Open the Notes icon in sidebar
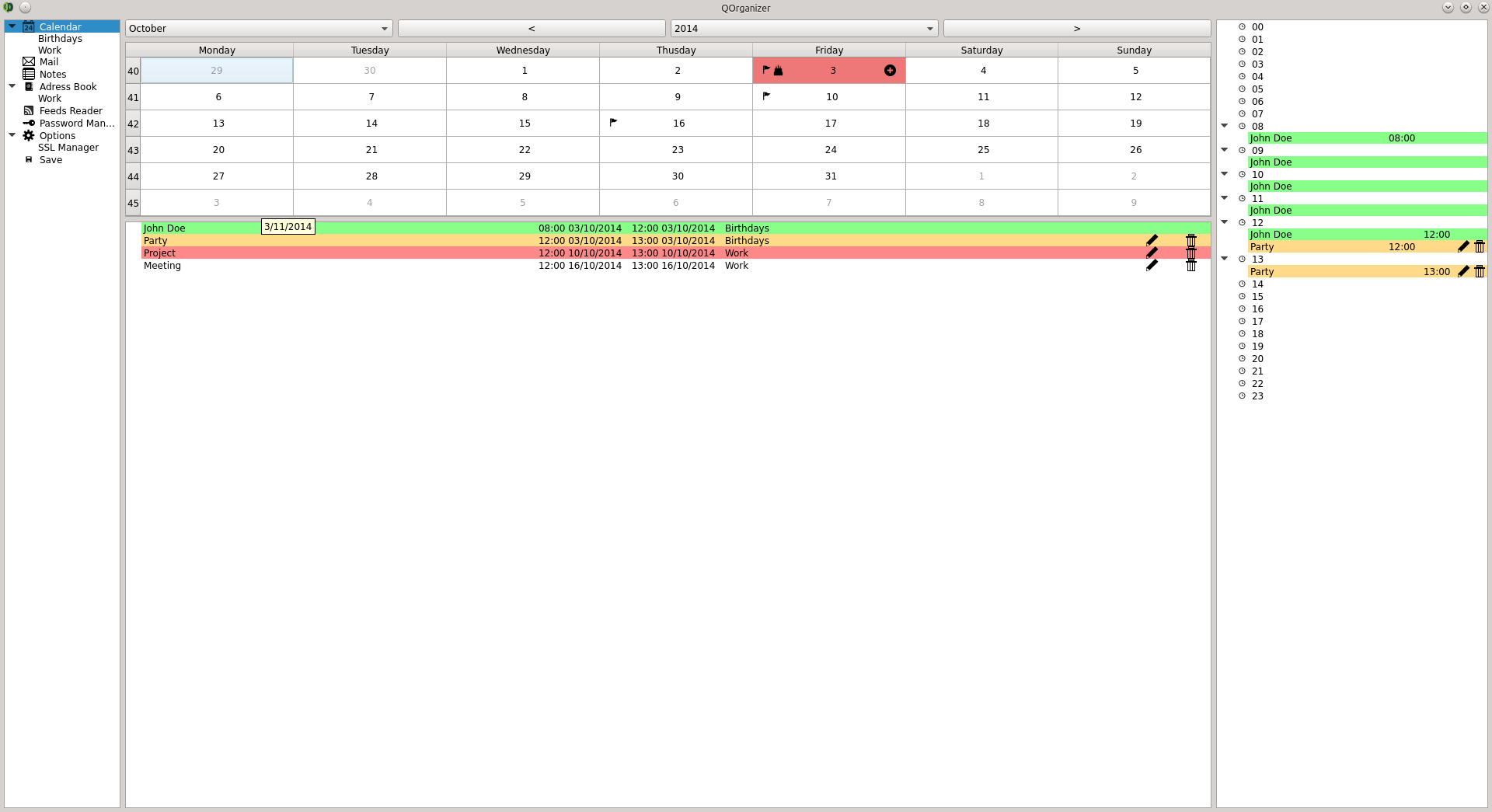 29,75
